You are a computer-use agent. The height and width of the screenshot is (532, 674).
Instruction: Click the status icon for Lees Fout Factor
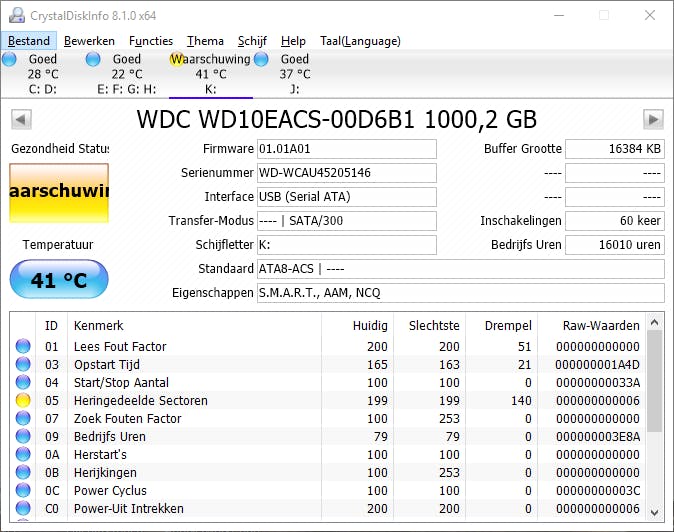click(23, 346)
